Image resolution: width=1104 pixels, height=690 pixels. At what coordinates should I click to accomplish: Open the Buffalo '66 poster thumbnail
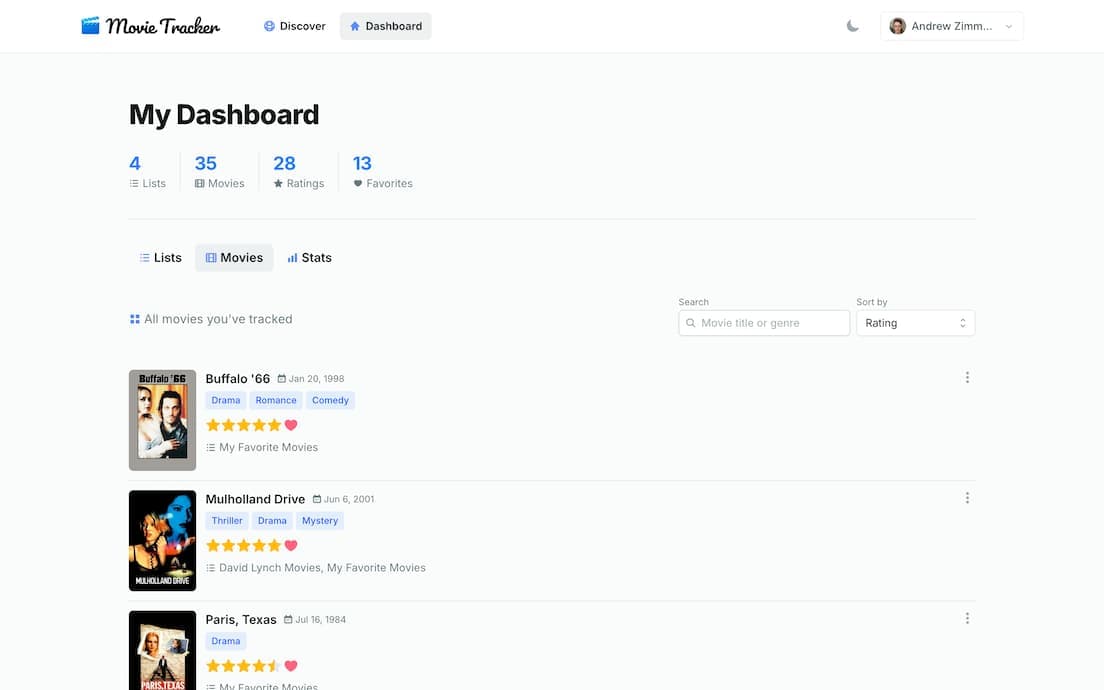point(163,420)
